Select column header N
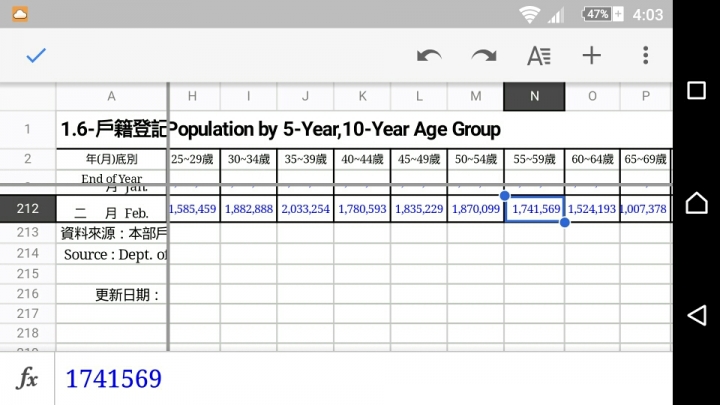 534,96
